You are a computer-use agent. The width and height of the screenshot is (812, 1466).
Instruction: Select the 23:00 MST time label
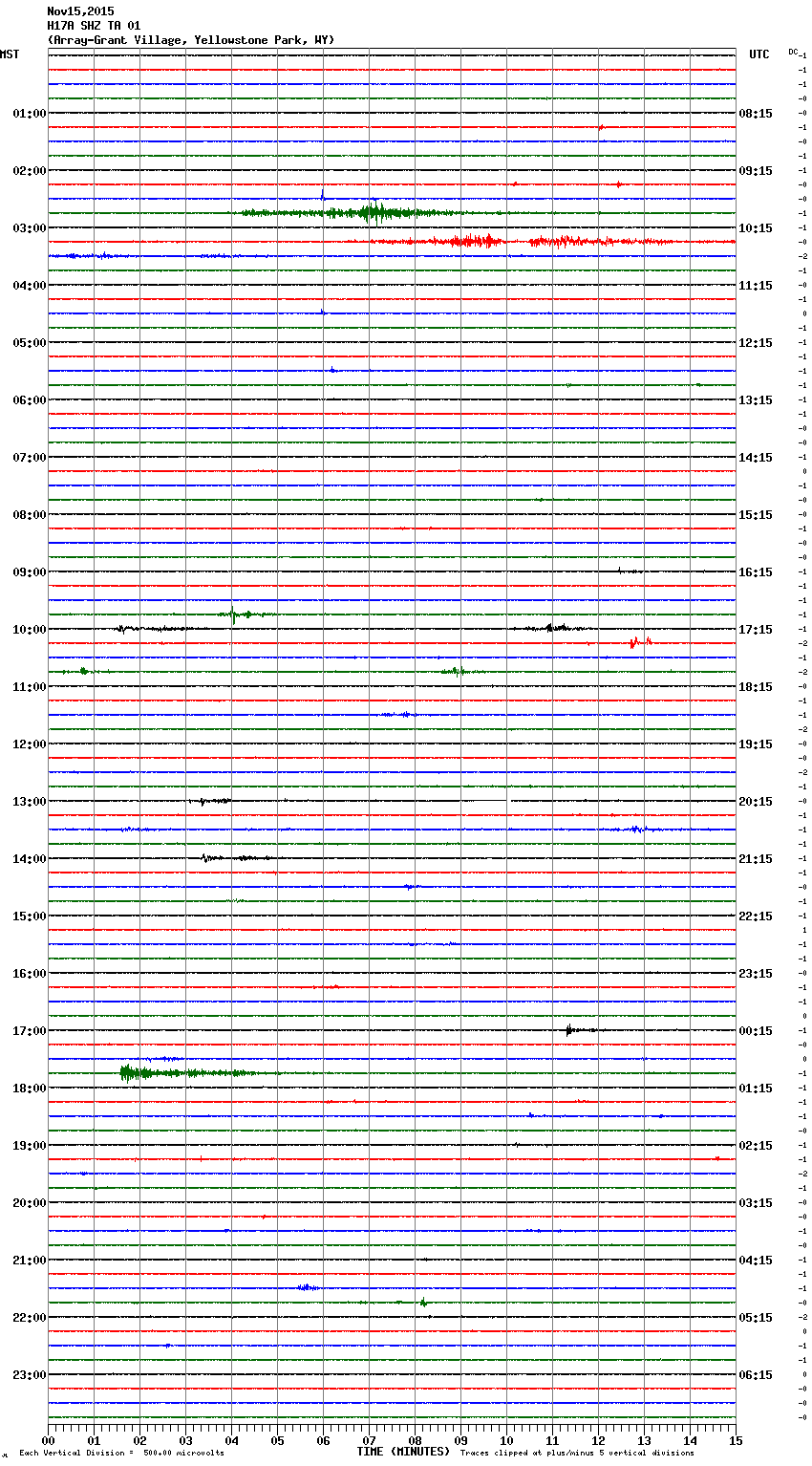pyautogui.click(x=30, y=1375)
